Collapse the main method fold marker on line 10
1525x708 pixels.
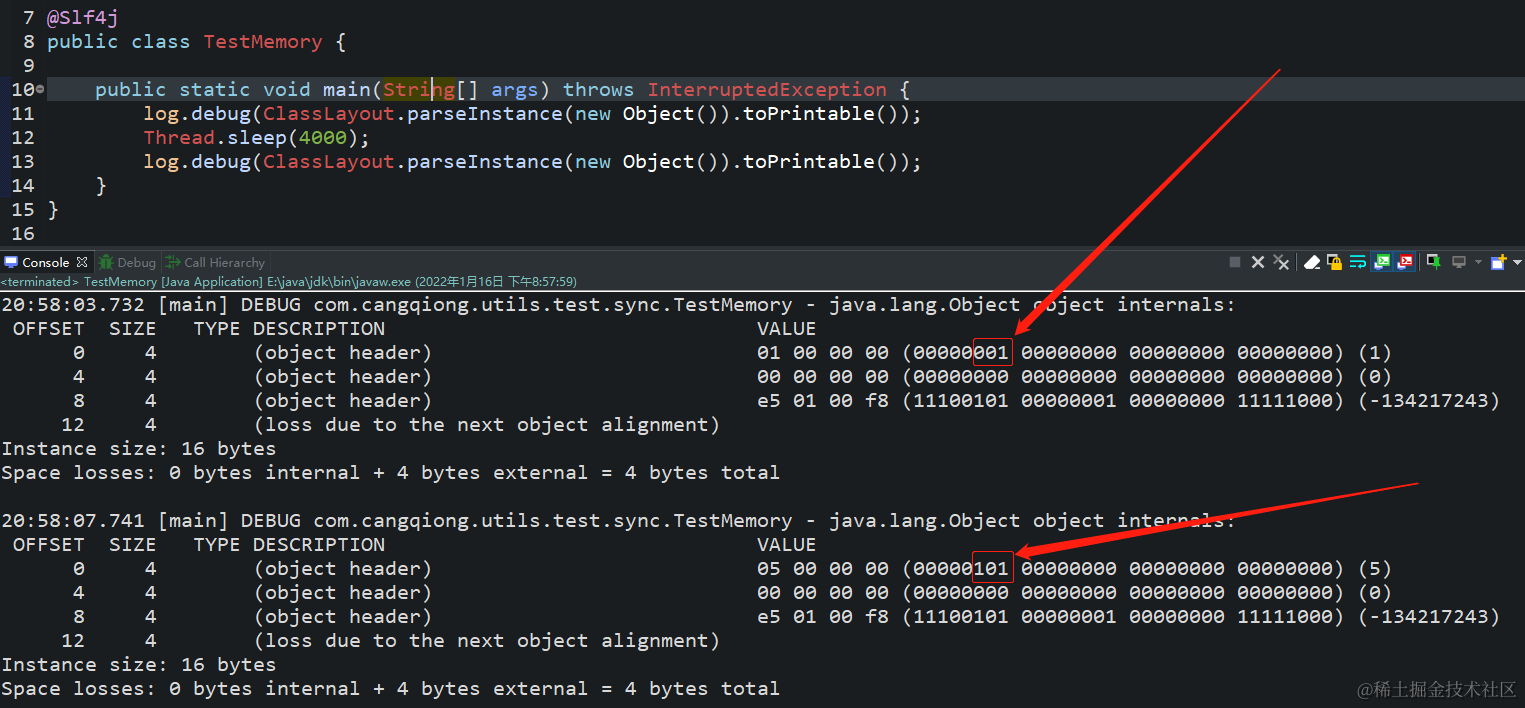[40, 90]
